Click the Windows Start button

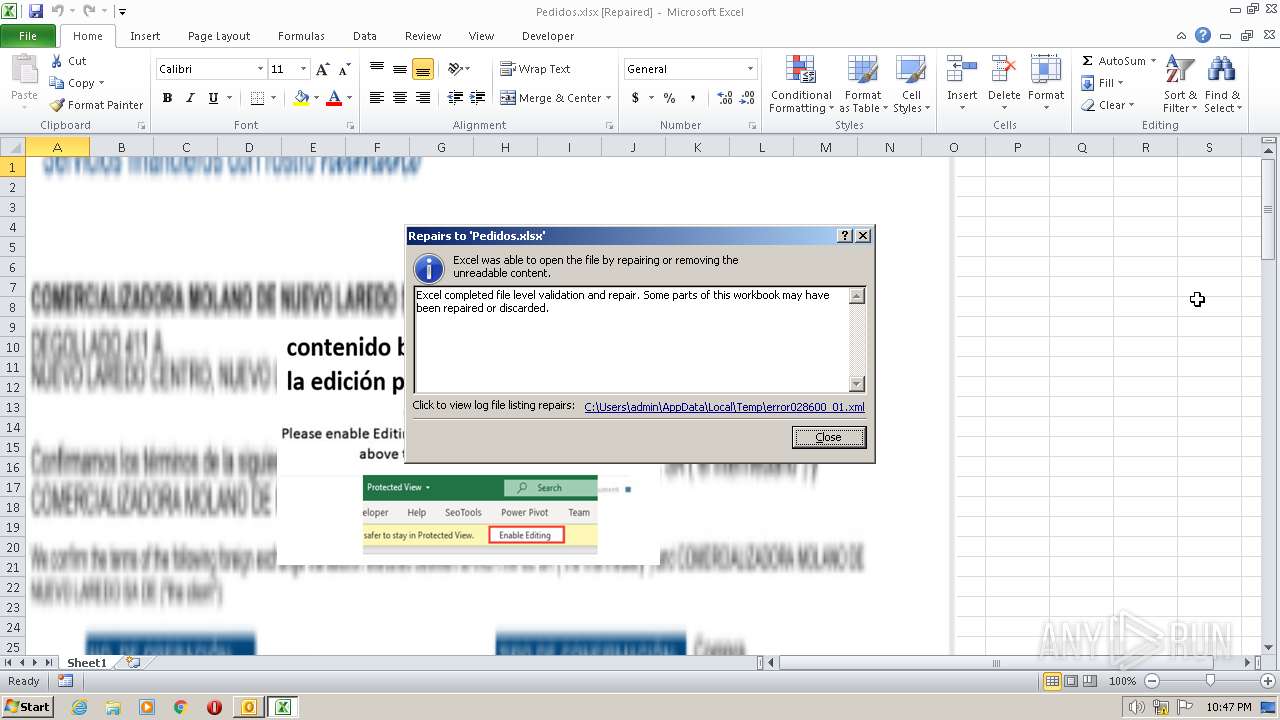pyautogui.click(x=27, y=707)
